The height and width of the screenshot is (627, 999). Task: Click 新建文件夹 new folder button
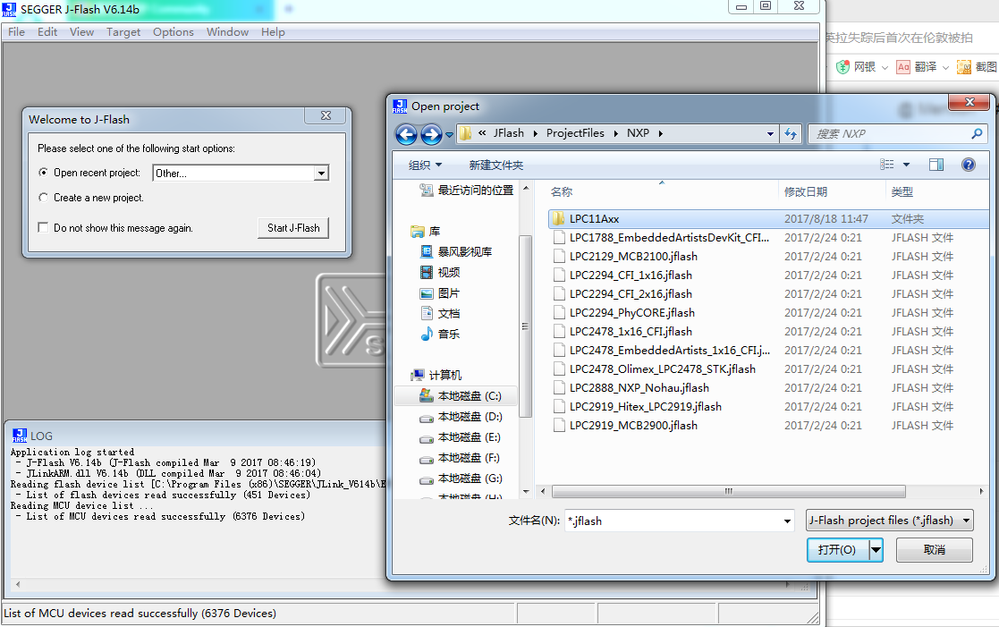[x=496, y=165]
